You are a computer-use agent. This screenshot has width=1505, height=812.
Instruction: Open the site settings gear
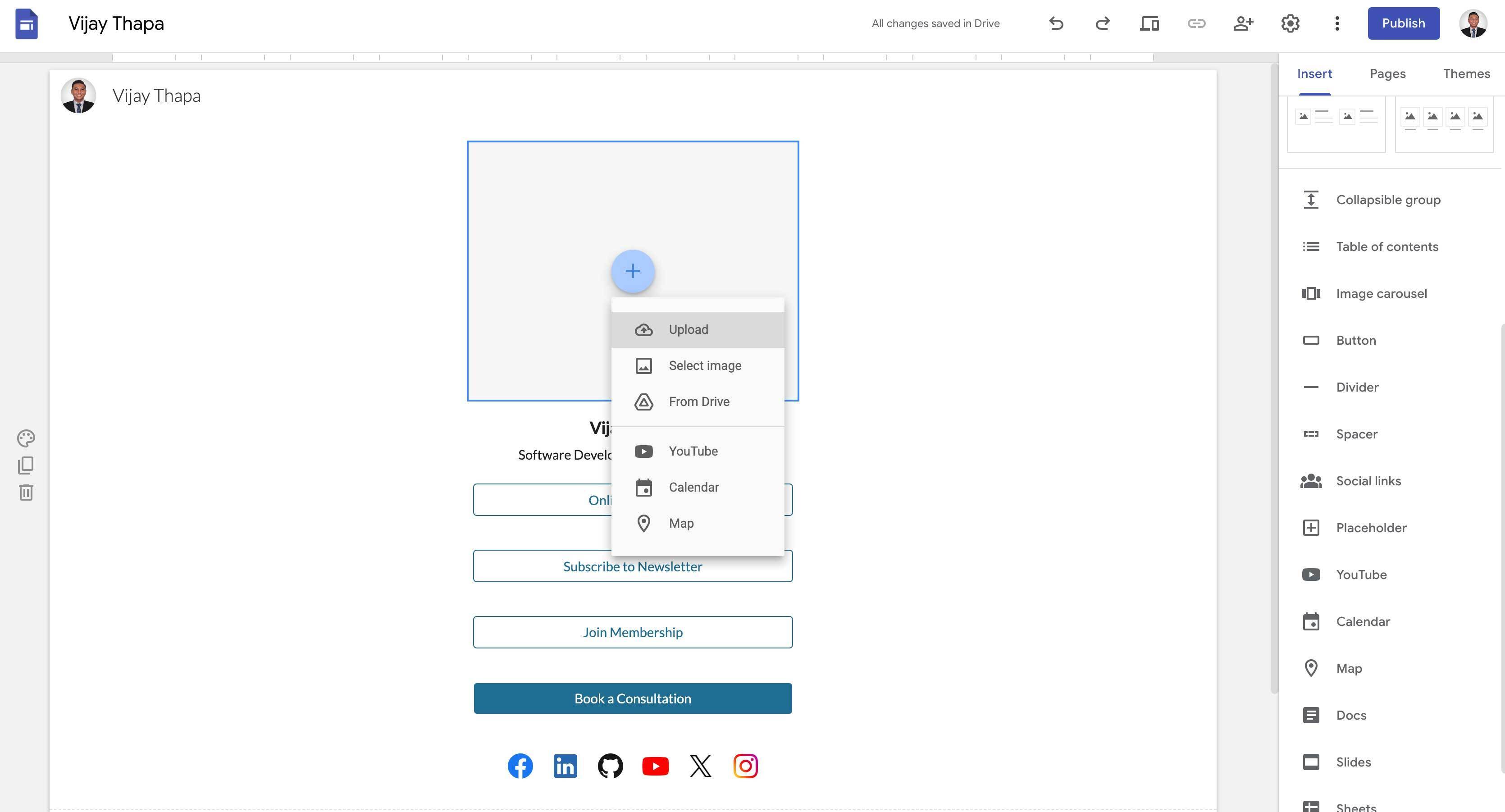click(x=1290, y=23)
